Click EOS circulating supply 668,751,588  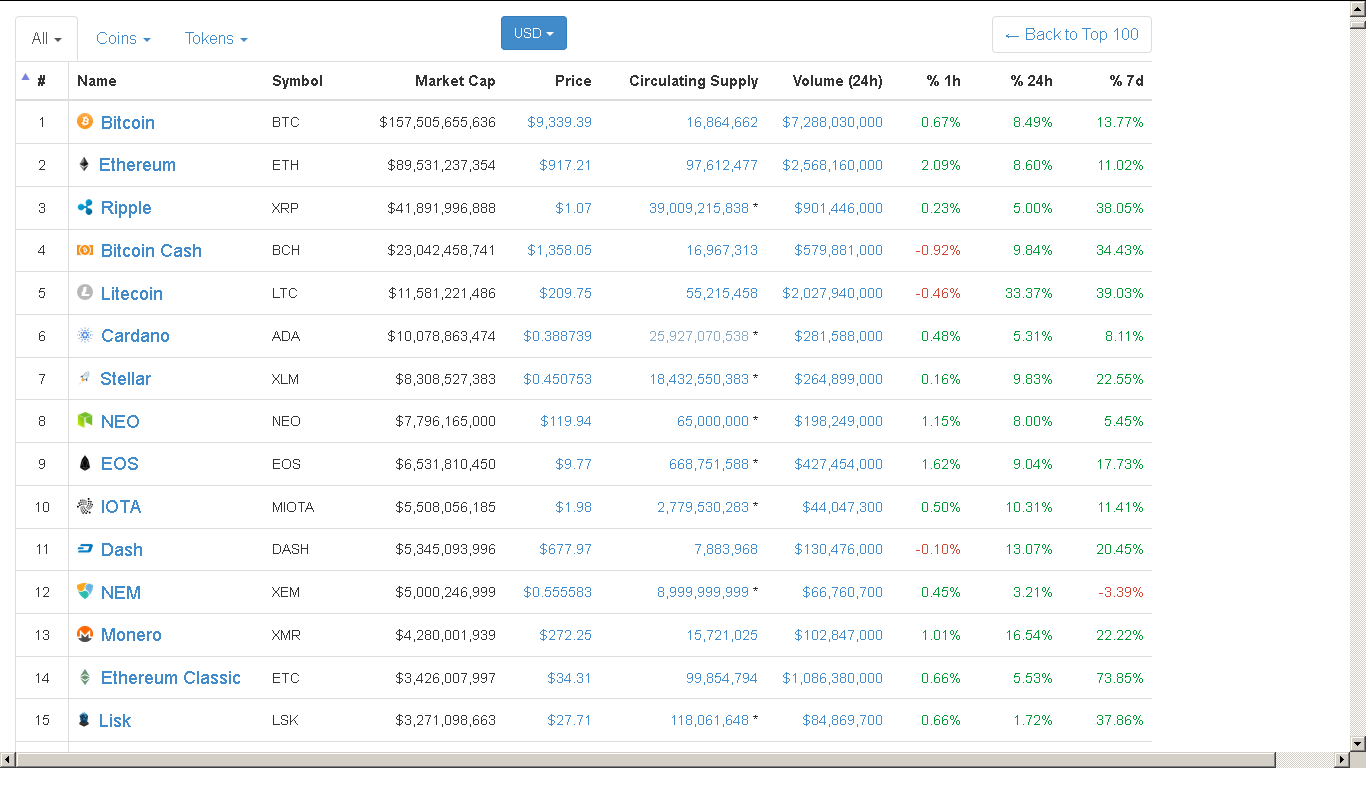click(709, 464)
